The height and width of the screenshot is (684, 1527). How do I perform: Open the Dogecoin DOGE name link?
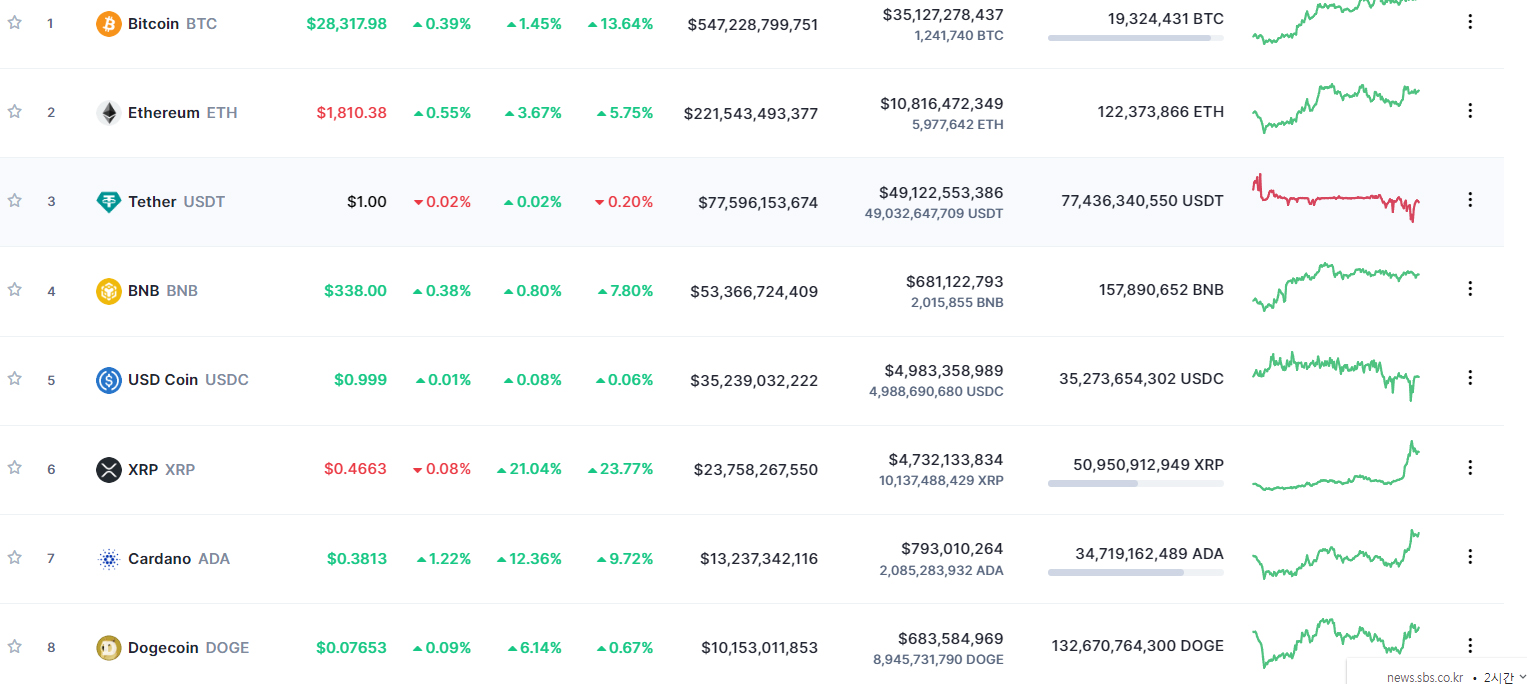tap(189, 648)
